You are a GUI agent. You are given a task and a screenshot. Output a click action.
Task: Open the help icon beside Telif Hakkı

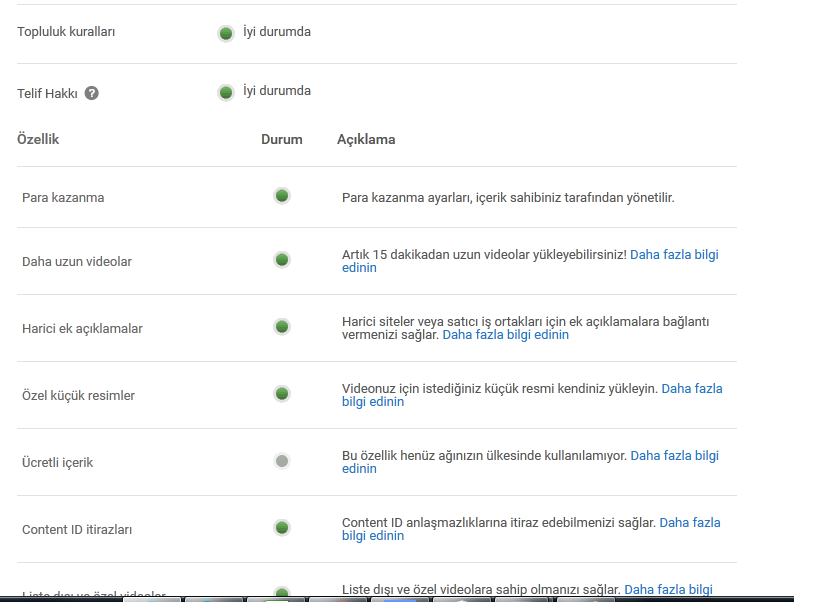coord(92,93)
